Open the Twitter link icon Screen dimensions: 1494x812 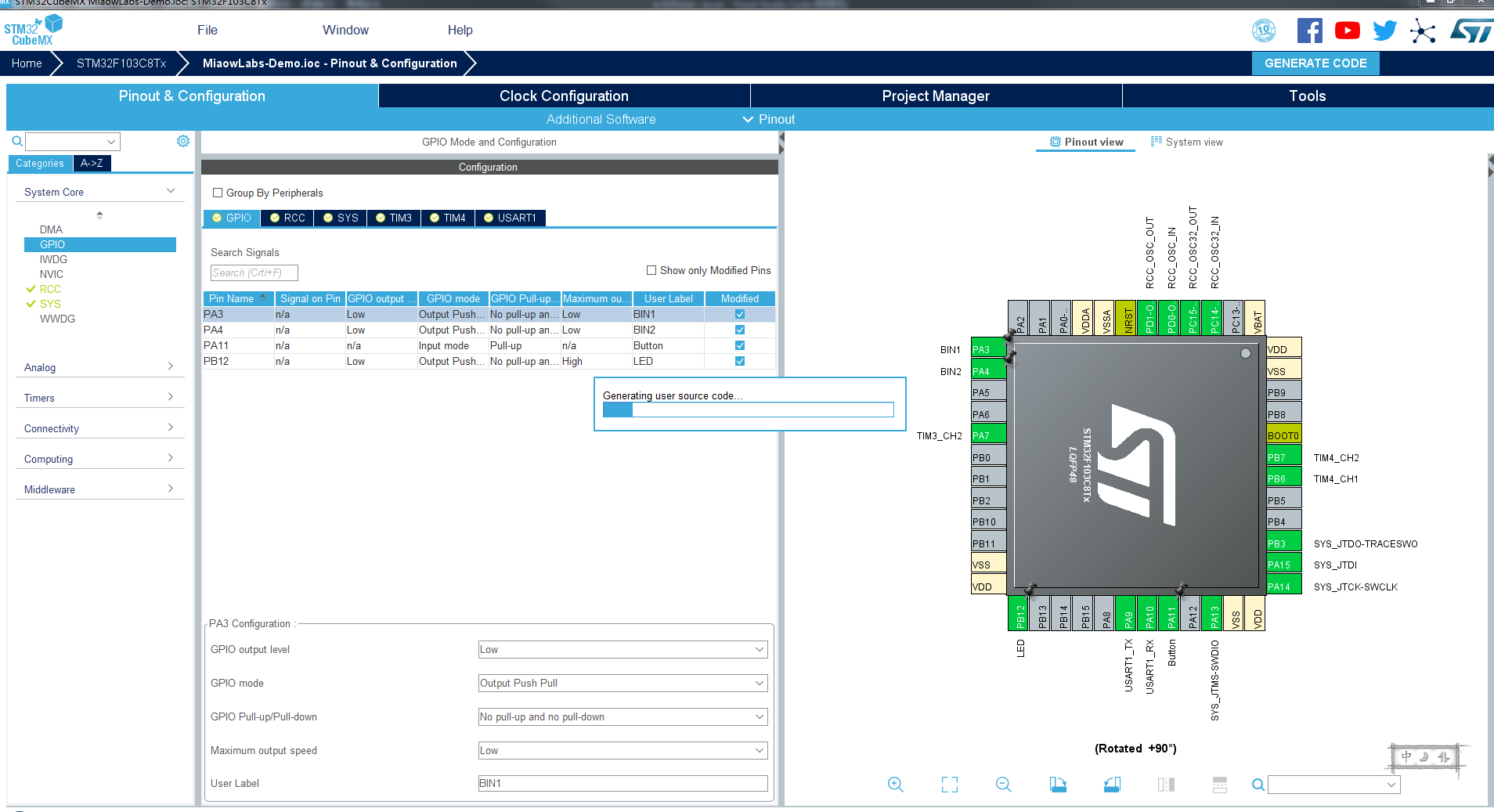(x=1385, y=31)
